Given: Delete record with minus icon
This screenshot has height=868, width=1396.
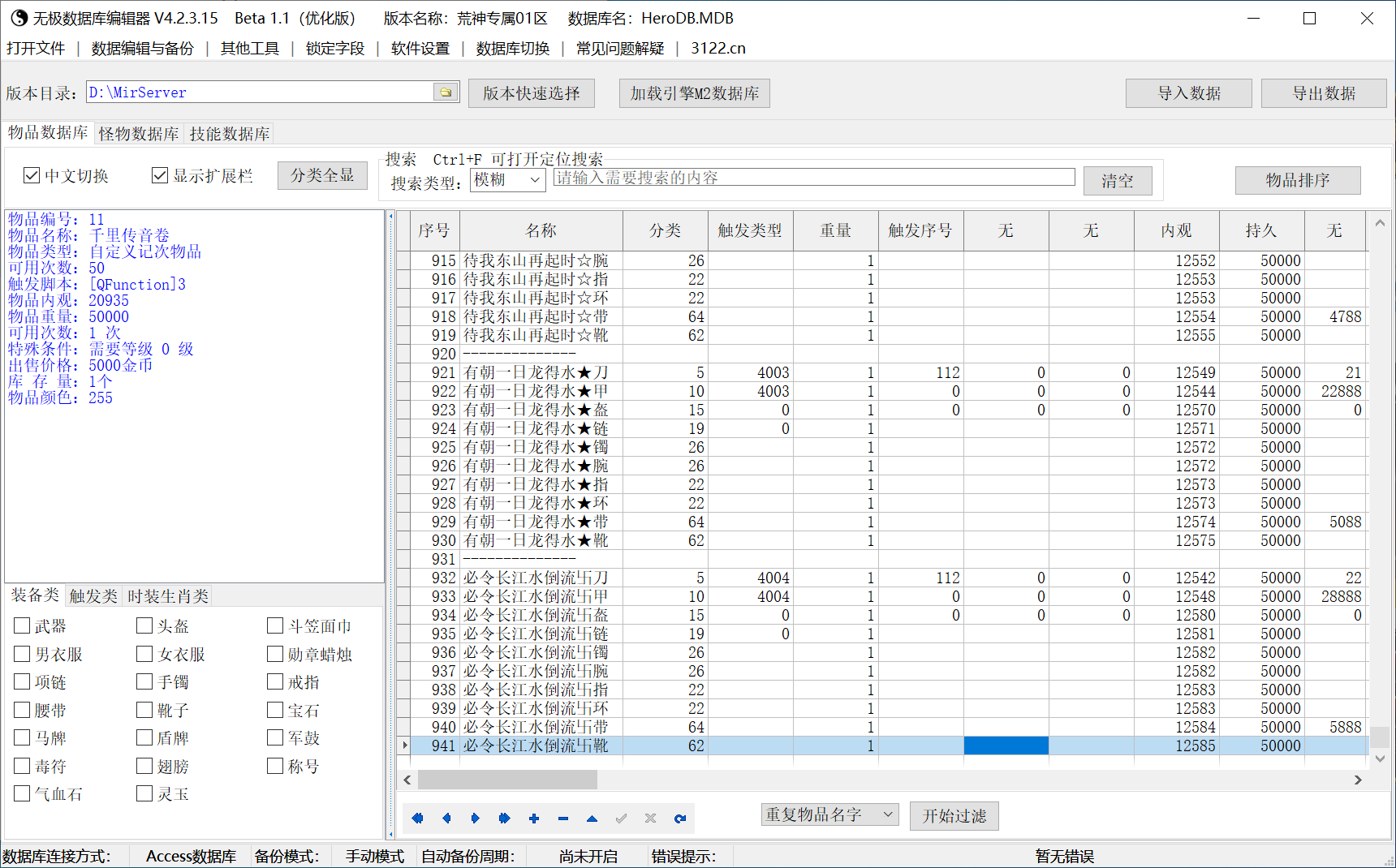Looking at the screenshot, I should point(563,819).
